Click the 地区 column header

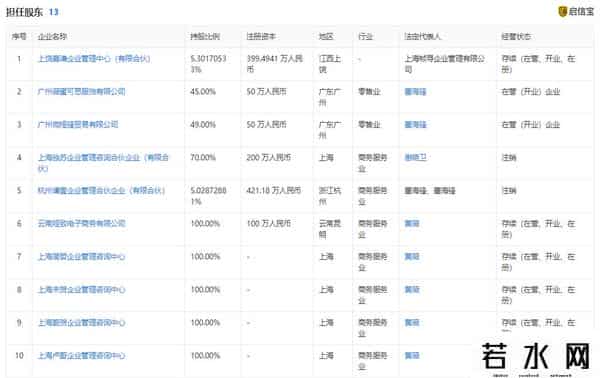[x=326, y=36]
